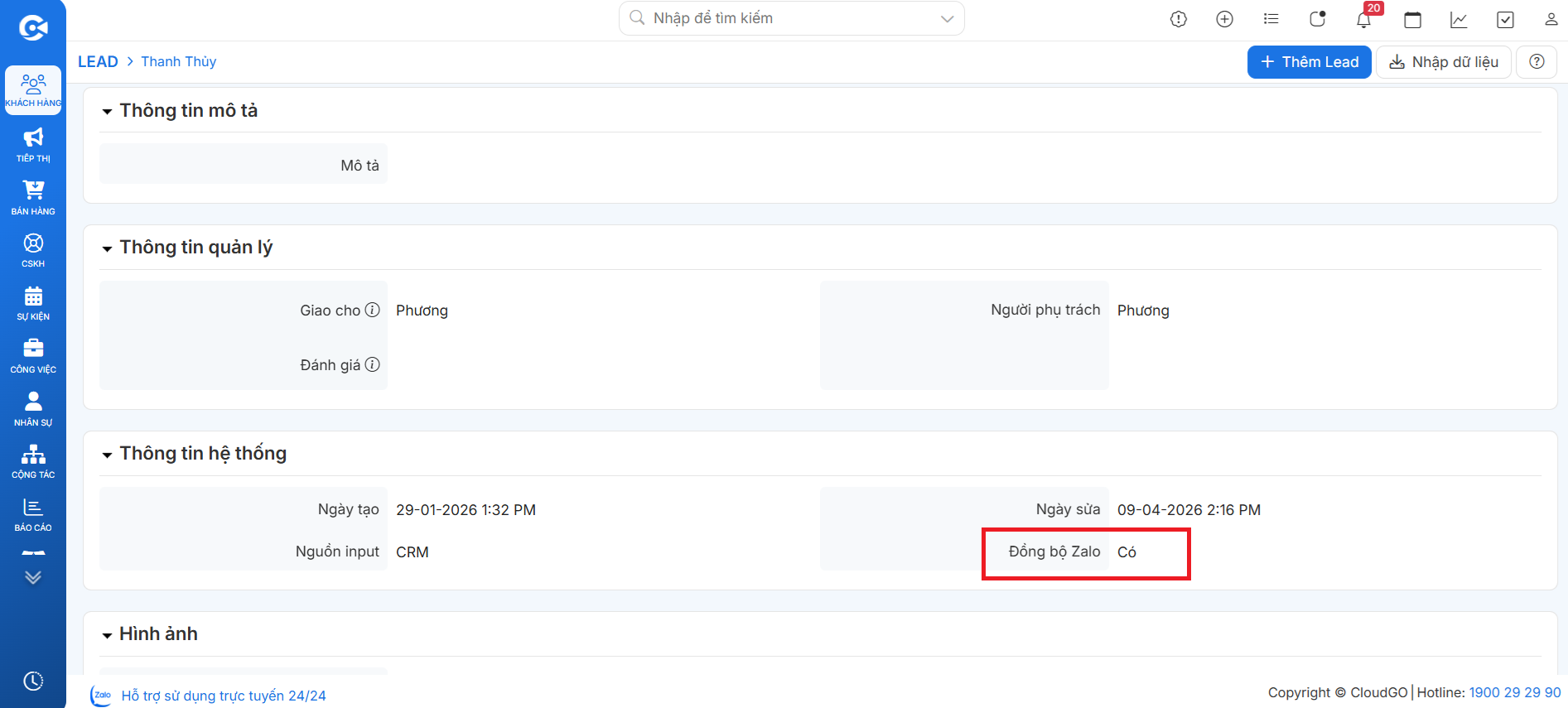Click the Đồng bộ Zalo value Có
The width and height of the screenshot is (1568, 708).
1127,552
